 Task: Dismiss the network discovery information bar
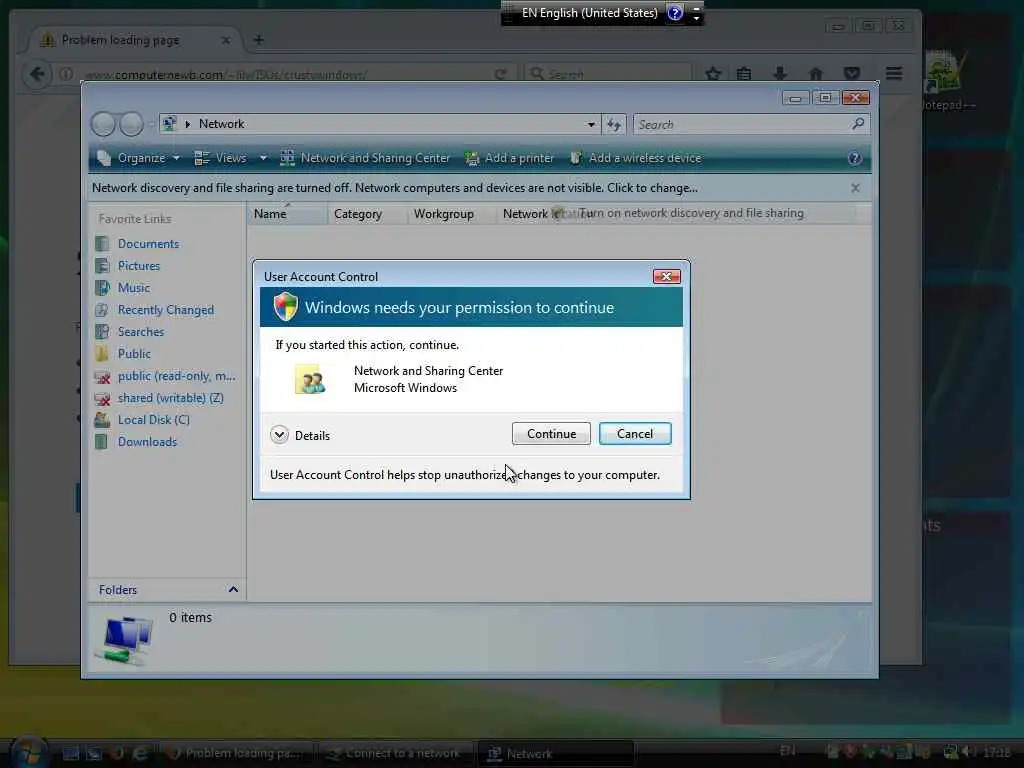(x=855, y=188)
